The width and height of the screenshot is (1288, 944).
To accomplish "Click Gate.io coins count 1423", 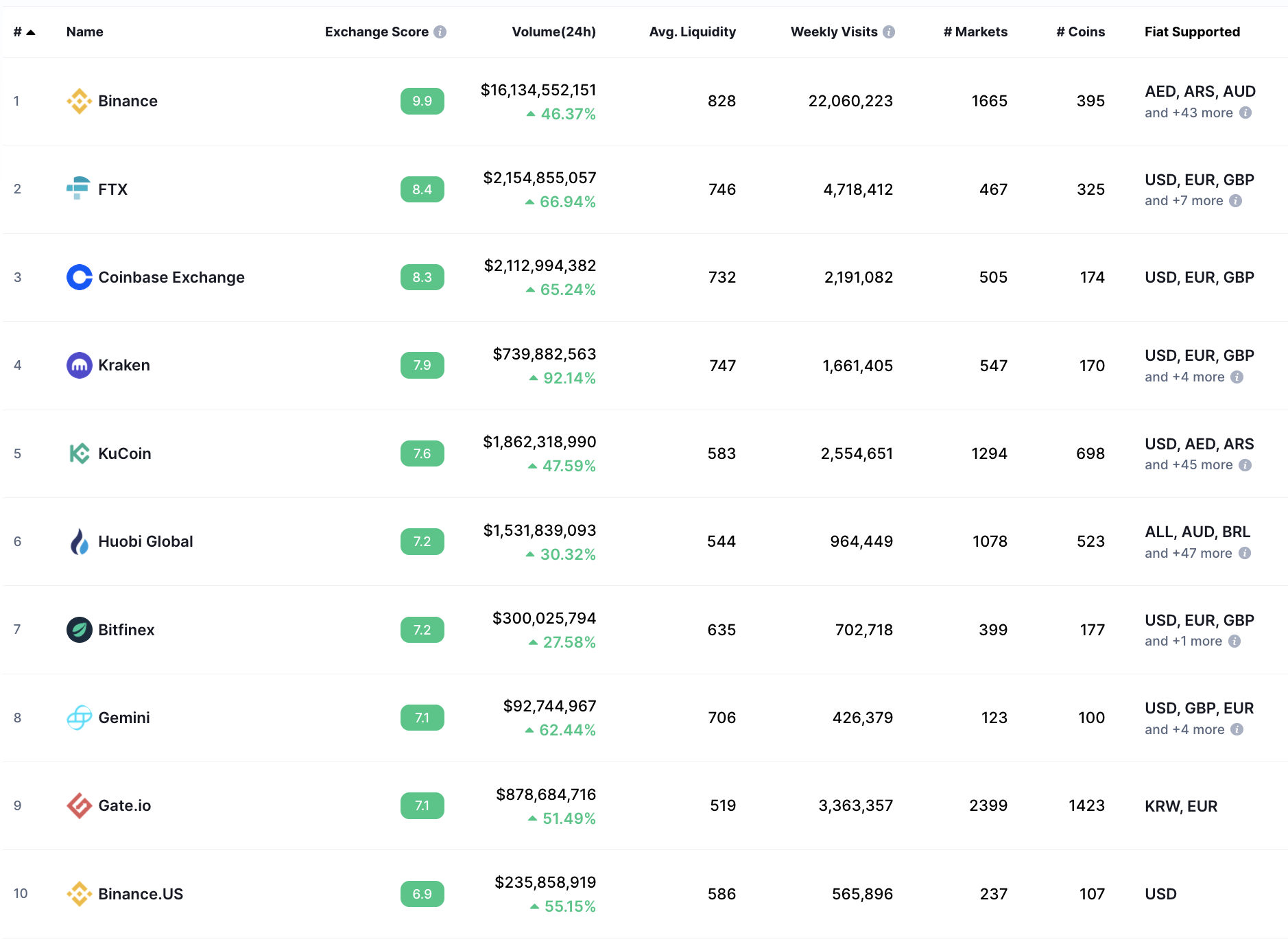I will [1086, 805].
